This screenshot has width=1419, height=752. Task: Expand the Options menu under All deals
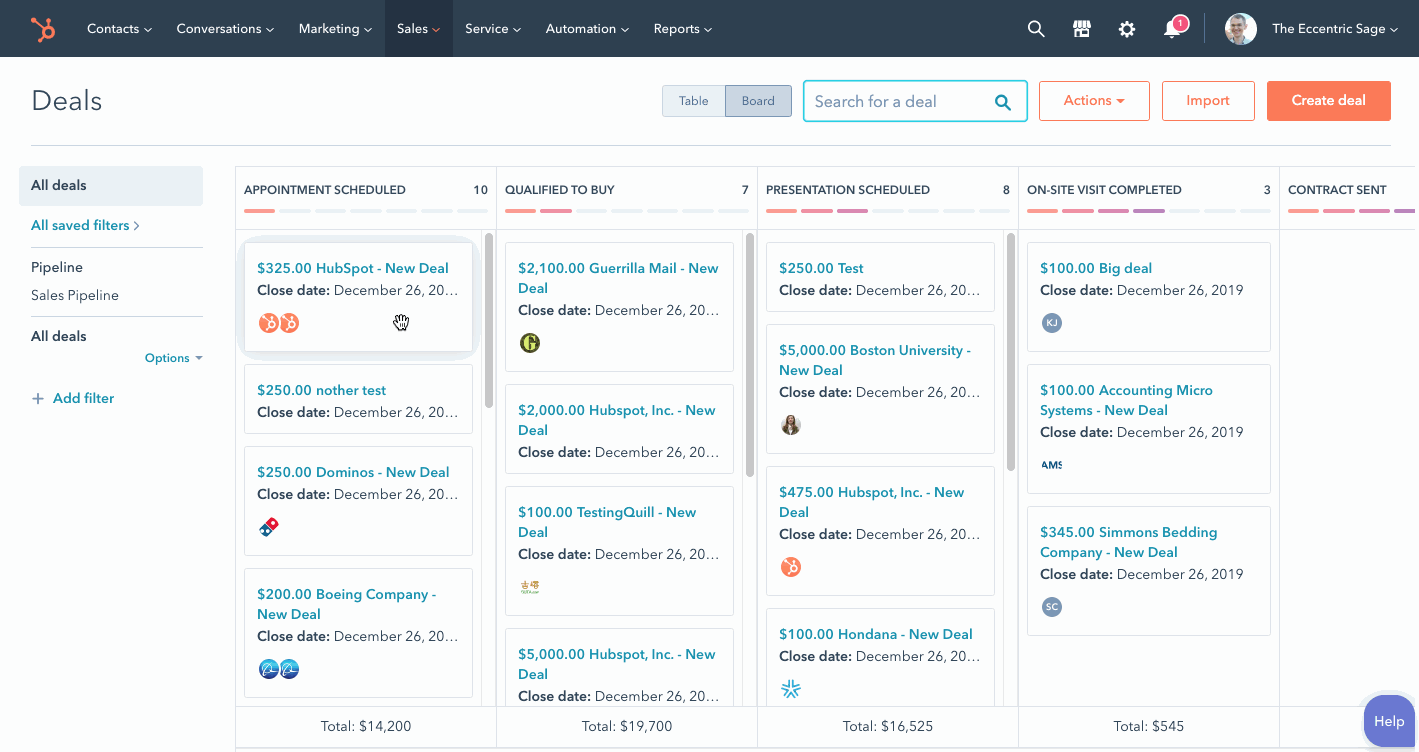(x=173, y=357)
